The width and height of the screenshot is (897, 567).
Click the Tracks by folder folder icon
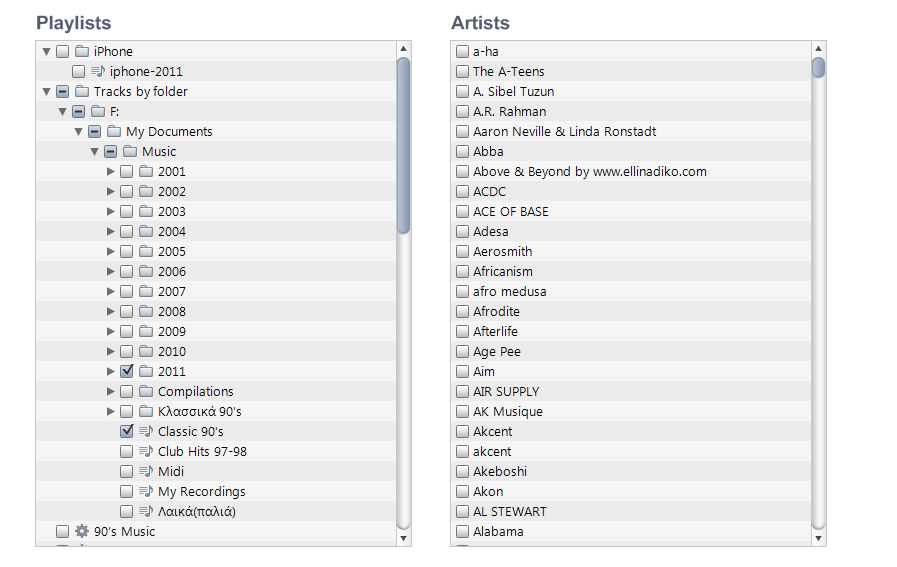pos(82,92)
